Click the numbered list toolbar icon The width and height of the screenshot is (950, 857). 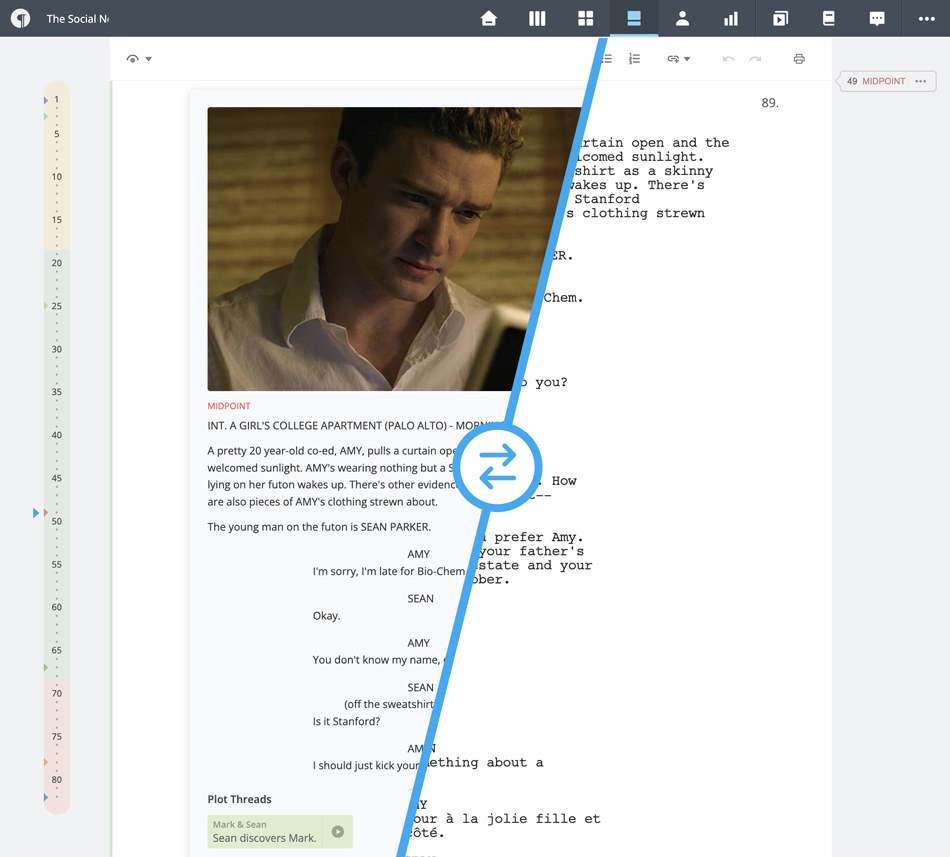[x=634, y=59]
